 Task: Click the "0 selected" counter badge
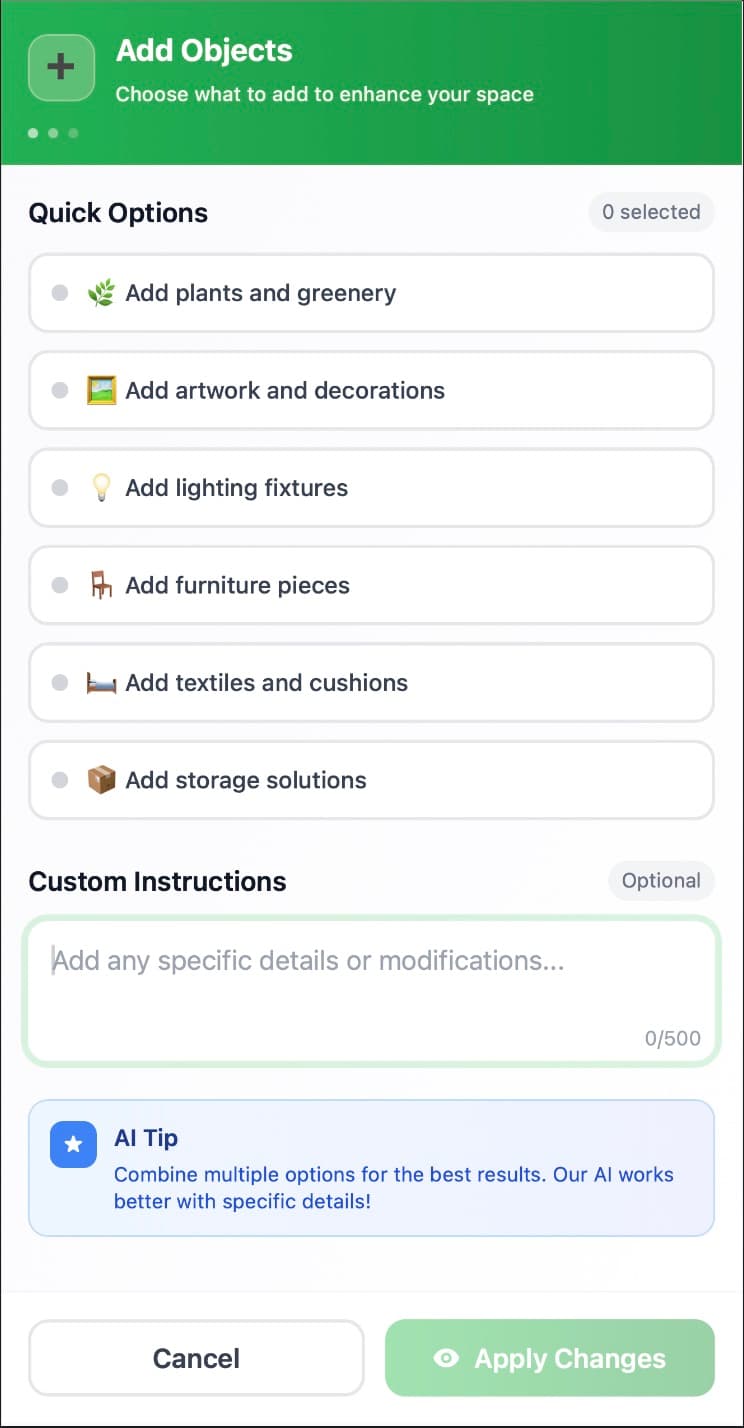(650, 212)
